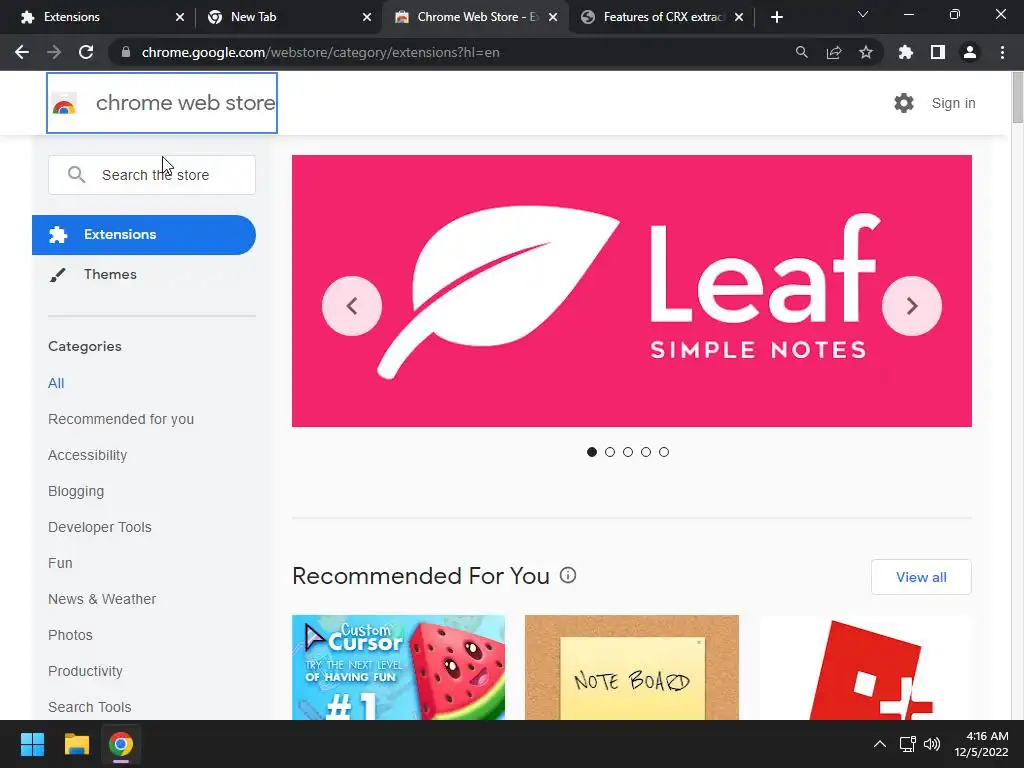The image size is (1024, 768).
Task: Switch to the New Tab tab
Action: pos(281,17)
